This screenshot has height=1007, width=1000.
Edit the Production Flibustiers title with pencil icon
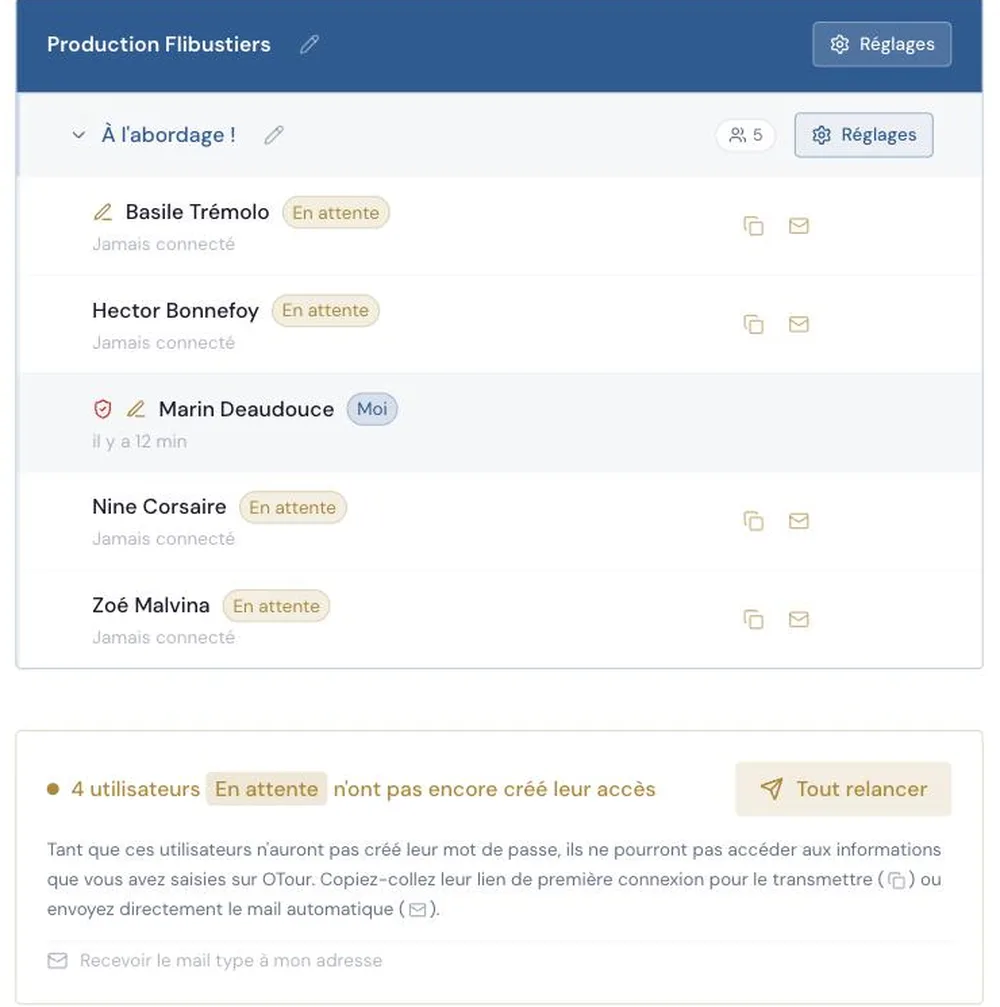pos(309,44)
